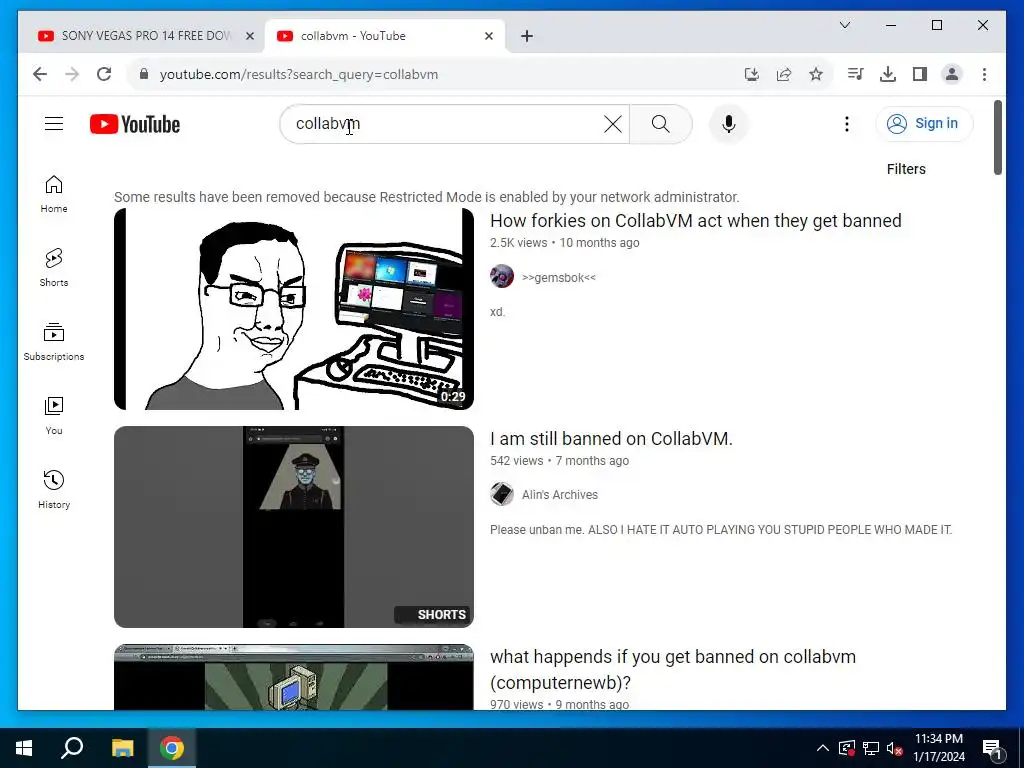Open the Filters option
The width and height of the screenshot is (1024, 768).
pos(906,169)
